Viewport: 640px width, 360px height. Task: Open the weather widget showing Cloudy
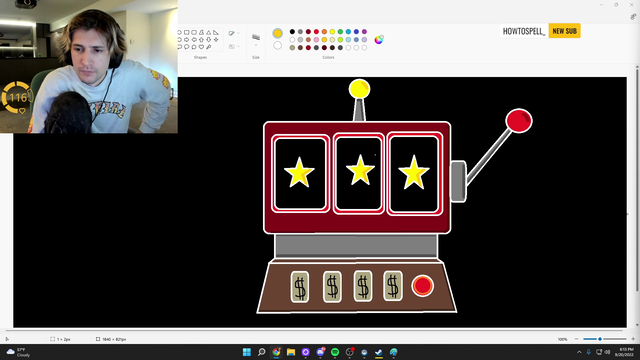pos(18,352)
